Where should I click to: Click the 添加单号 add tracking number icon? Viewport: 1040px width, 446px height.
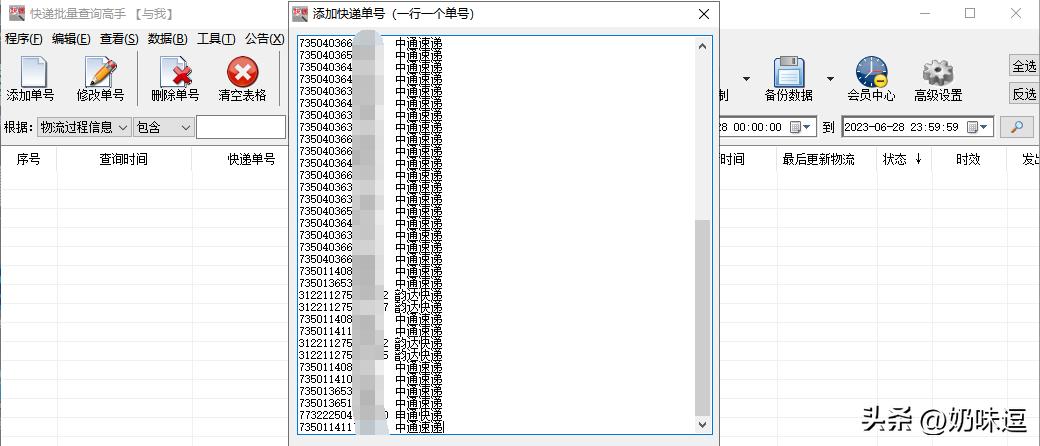point(30,79)
